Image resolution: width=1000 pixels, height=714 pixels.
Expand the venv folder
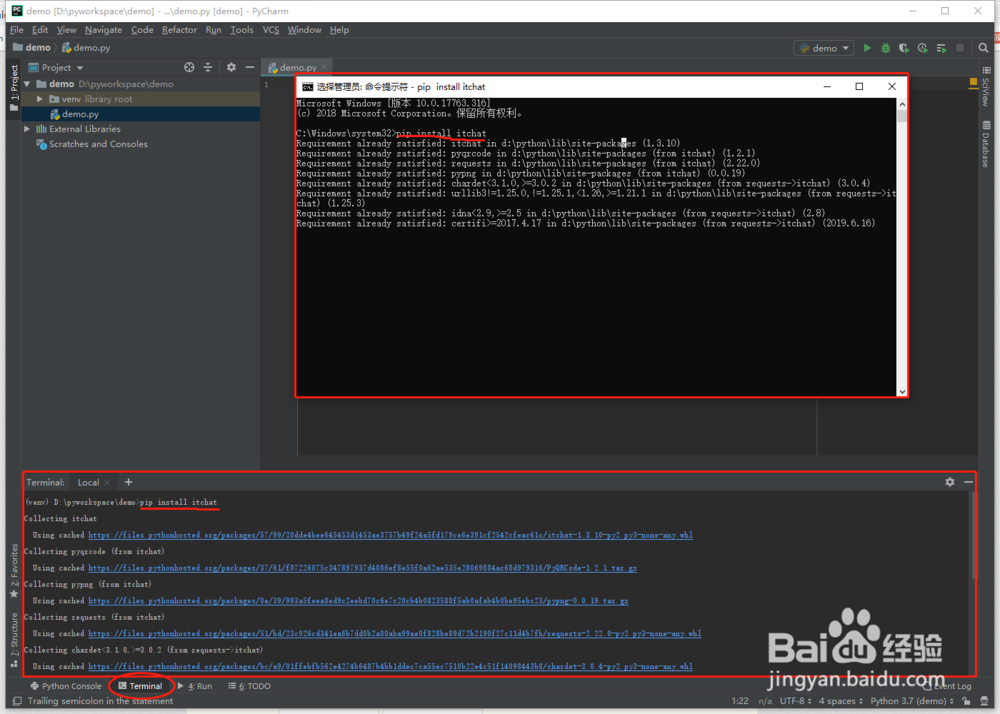(x=40, y=99)
